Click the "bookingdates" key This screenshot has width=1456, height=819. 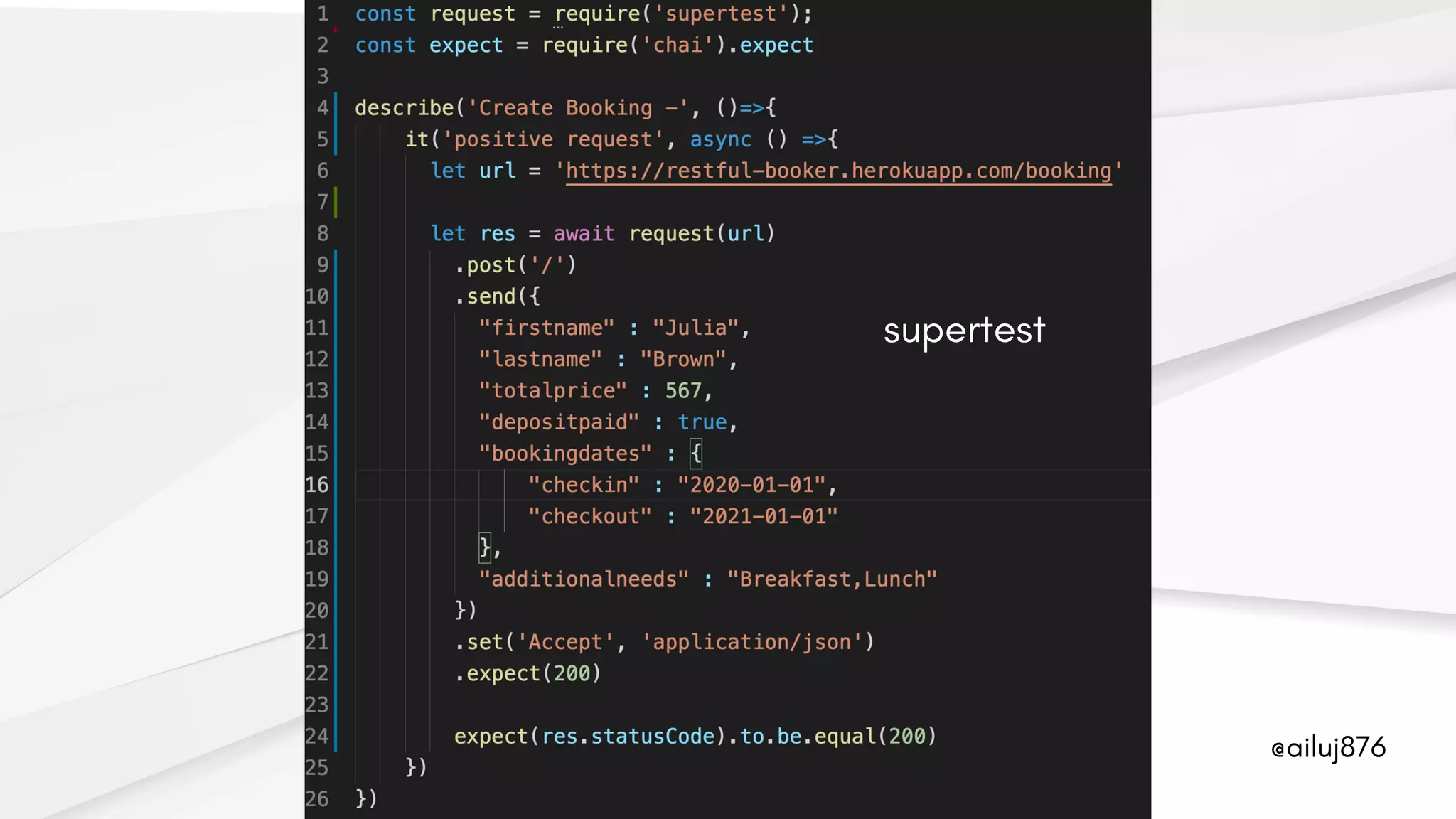point(564,454)
